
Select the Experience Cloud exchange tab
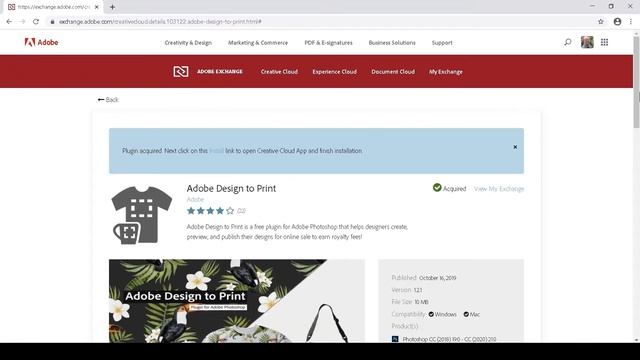pos(334,72)
